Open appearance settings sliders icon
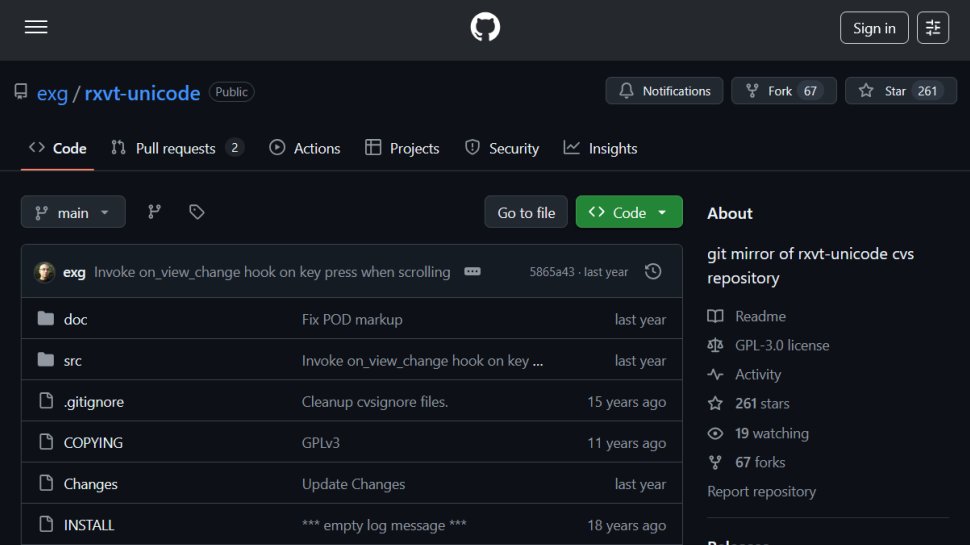 click(933, 28)
